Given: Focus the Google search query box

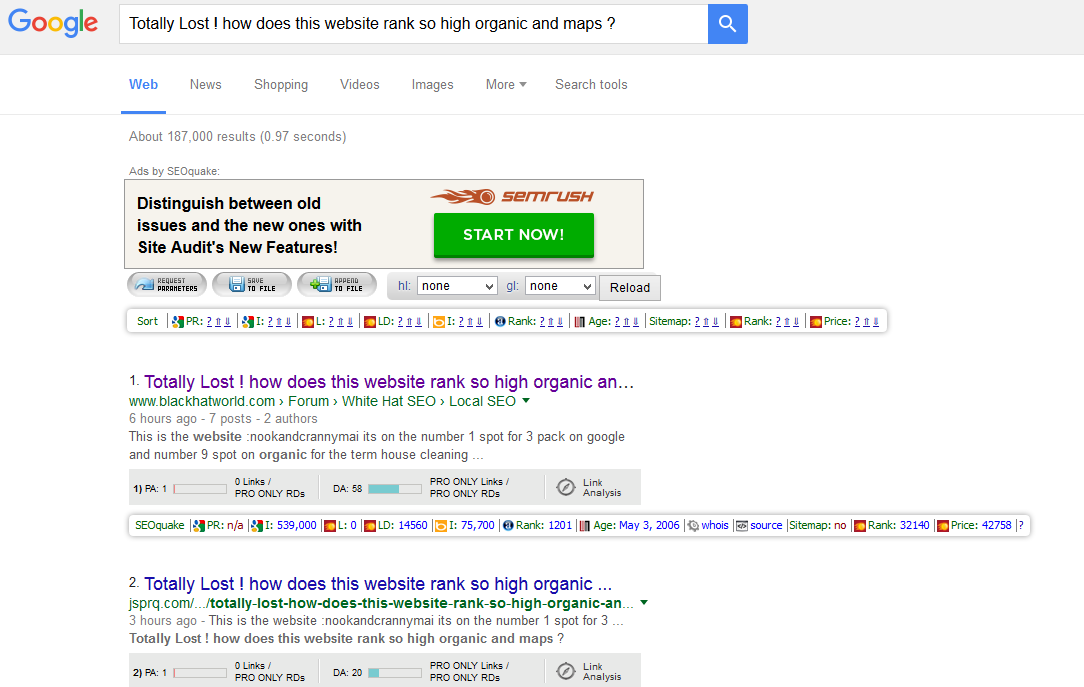Looking at the screenshot, I should [x=413, y=23].
